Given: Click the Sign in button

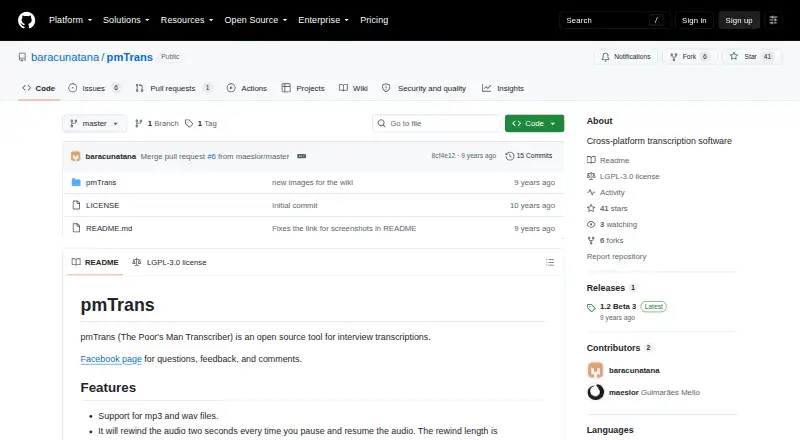Looking at the screenshot, I should coord(694,20).
